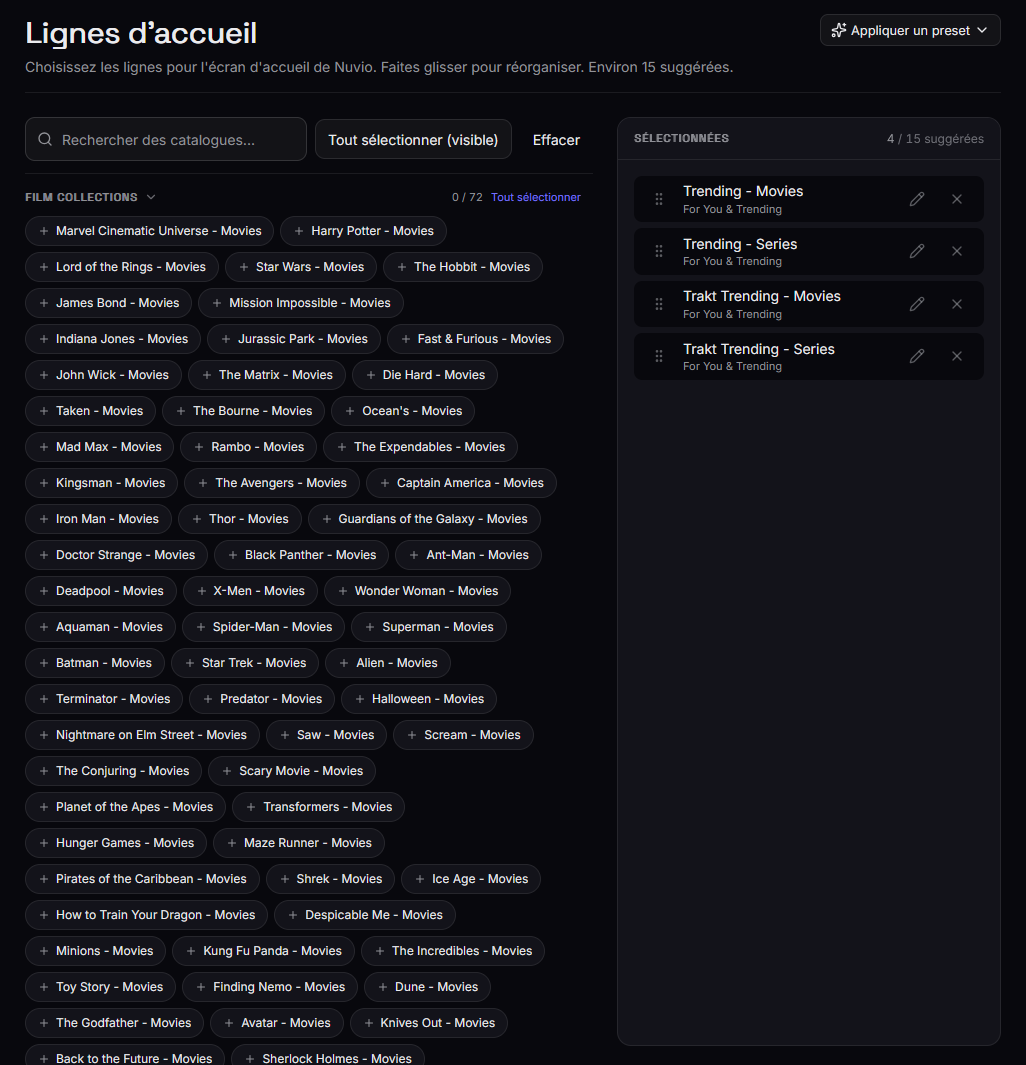Edit the Trakt Trending - Movies row
The image size is (1026, 1065).
917,304
